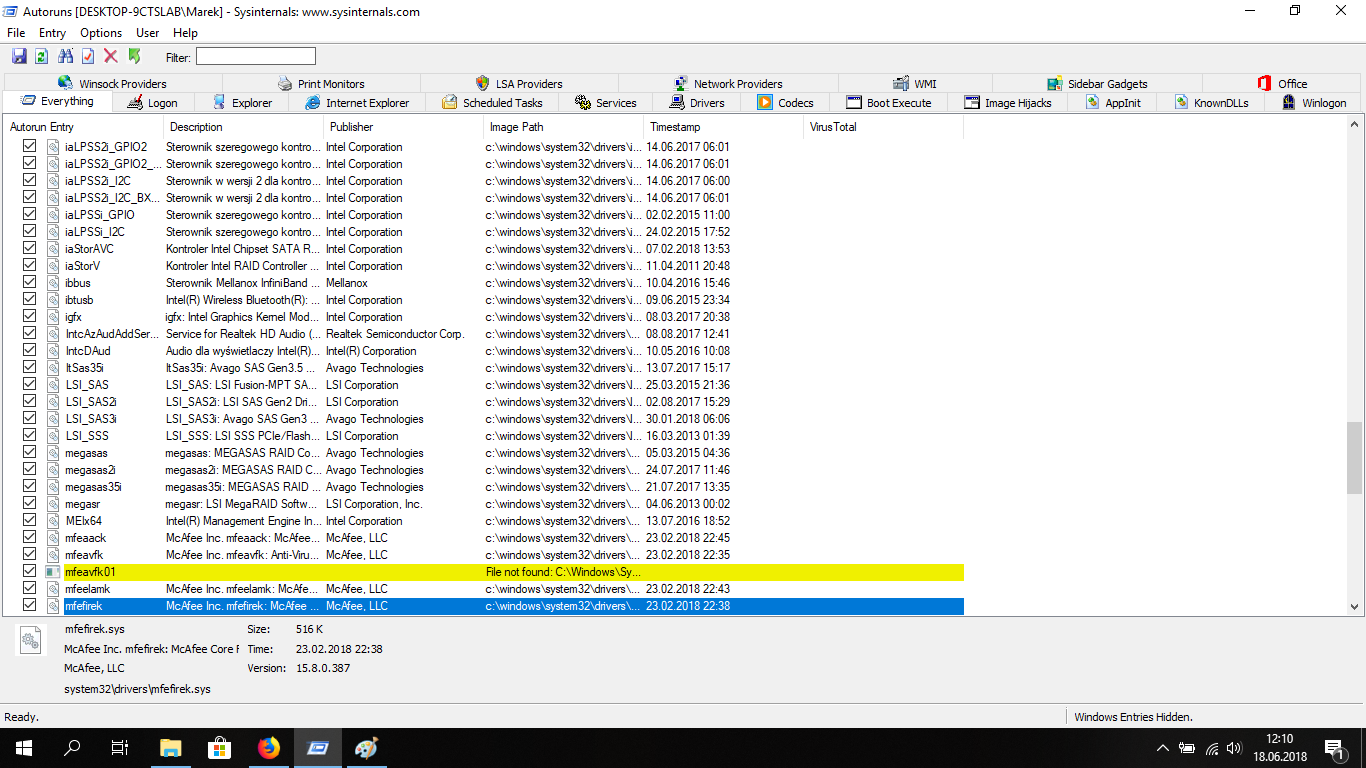
Task: Open the User menu
Action: [148, 33]
